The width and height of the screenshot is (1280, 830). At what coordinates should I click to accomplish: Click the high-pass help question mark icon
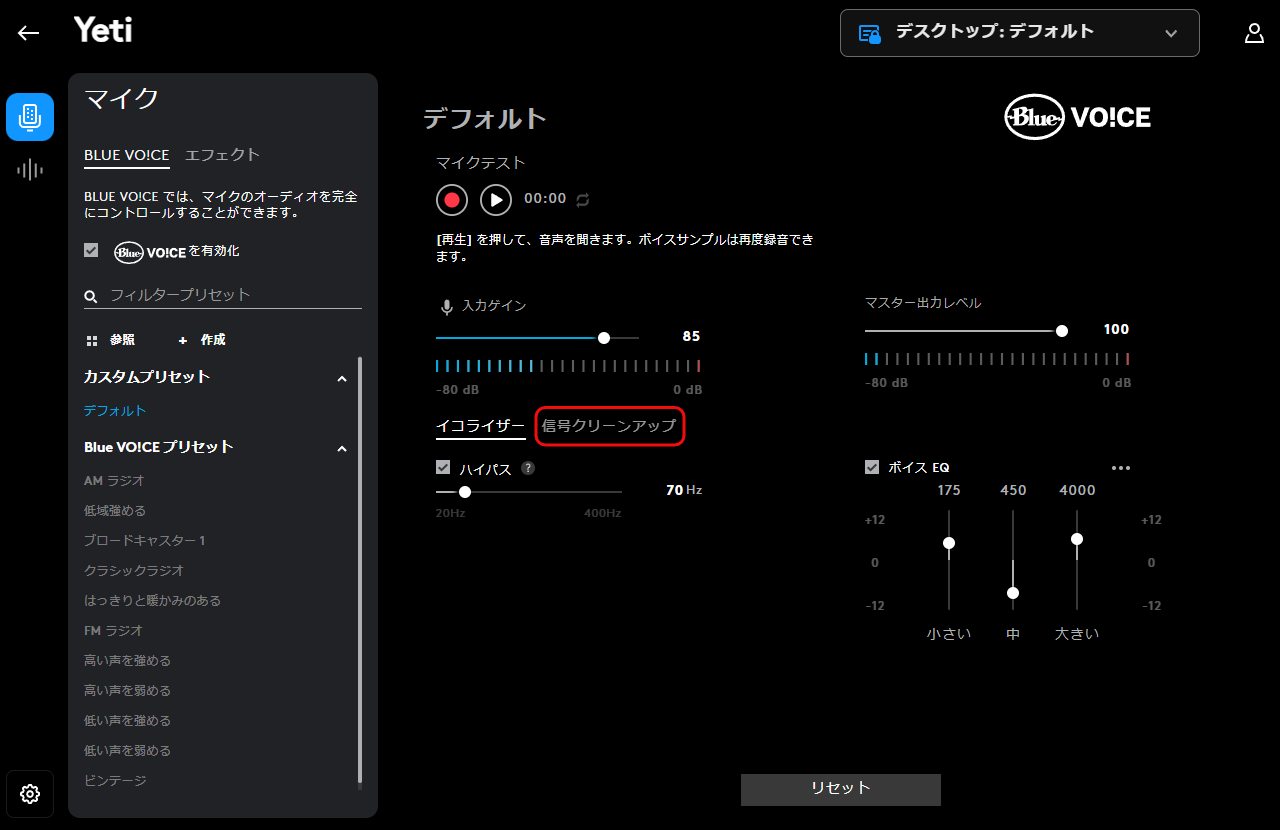[528, 468]
